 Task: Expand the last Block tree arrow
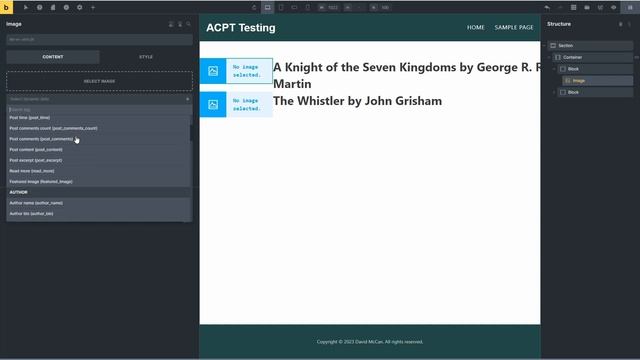554,92
